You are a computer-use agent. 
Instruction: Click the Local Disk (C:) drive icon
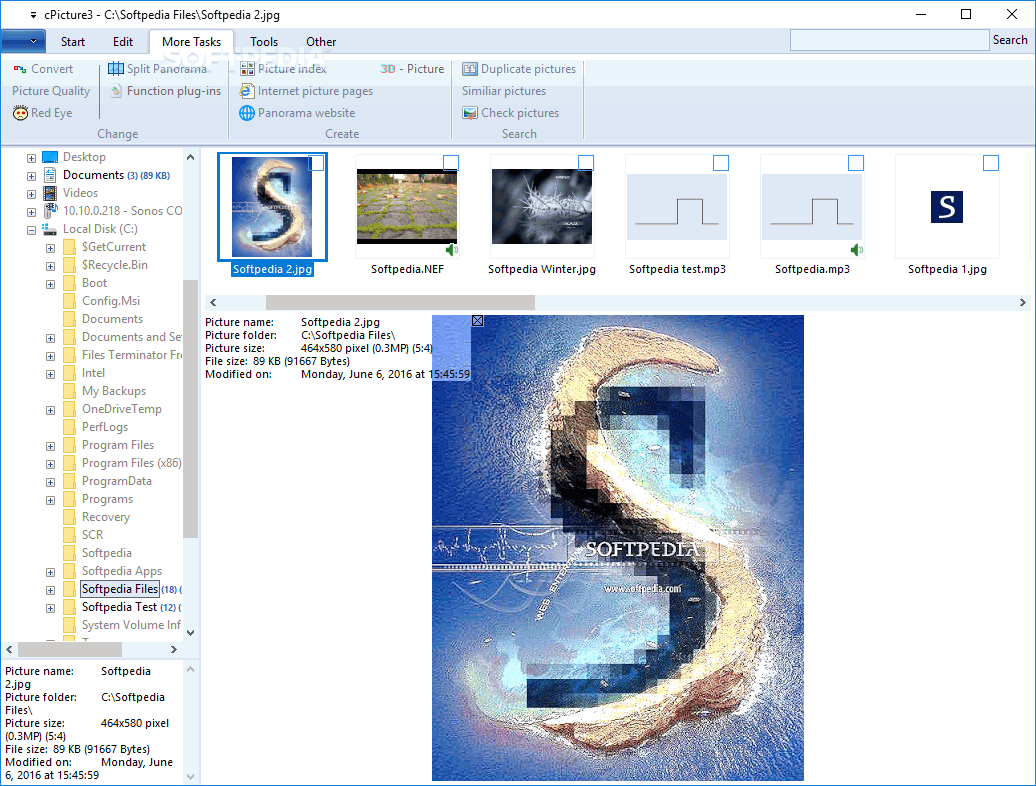click(x=50, y=229)
